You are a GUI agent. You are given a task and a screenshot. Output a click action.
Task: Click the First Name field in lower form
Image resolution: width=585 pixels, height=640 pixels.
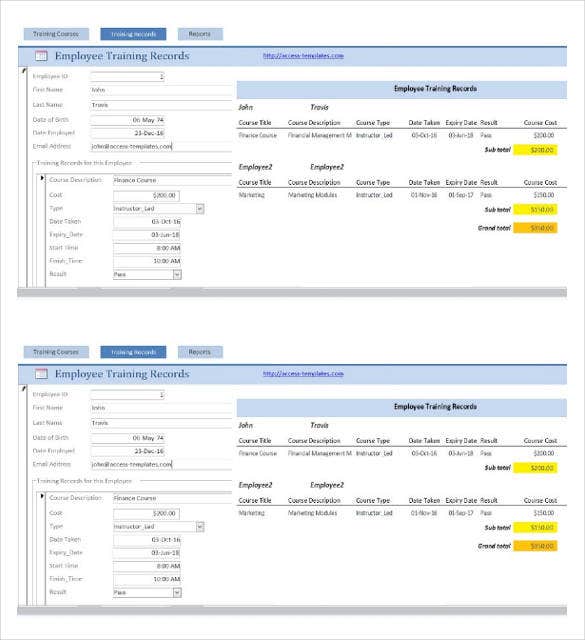pos(161,408)
